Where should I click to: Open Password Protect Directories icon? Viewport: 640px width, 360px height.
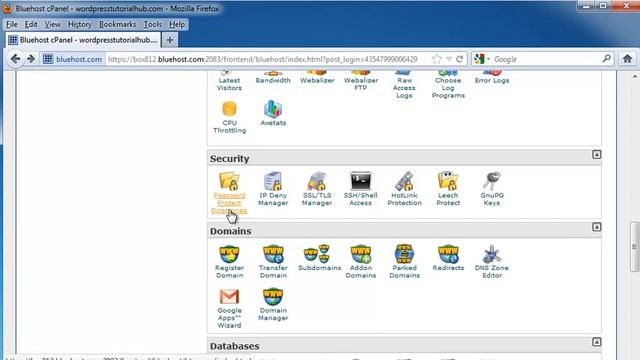(229, 181)
